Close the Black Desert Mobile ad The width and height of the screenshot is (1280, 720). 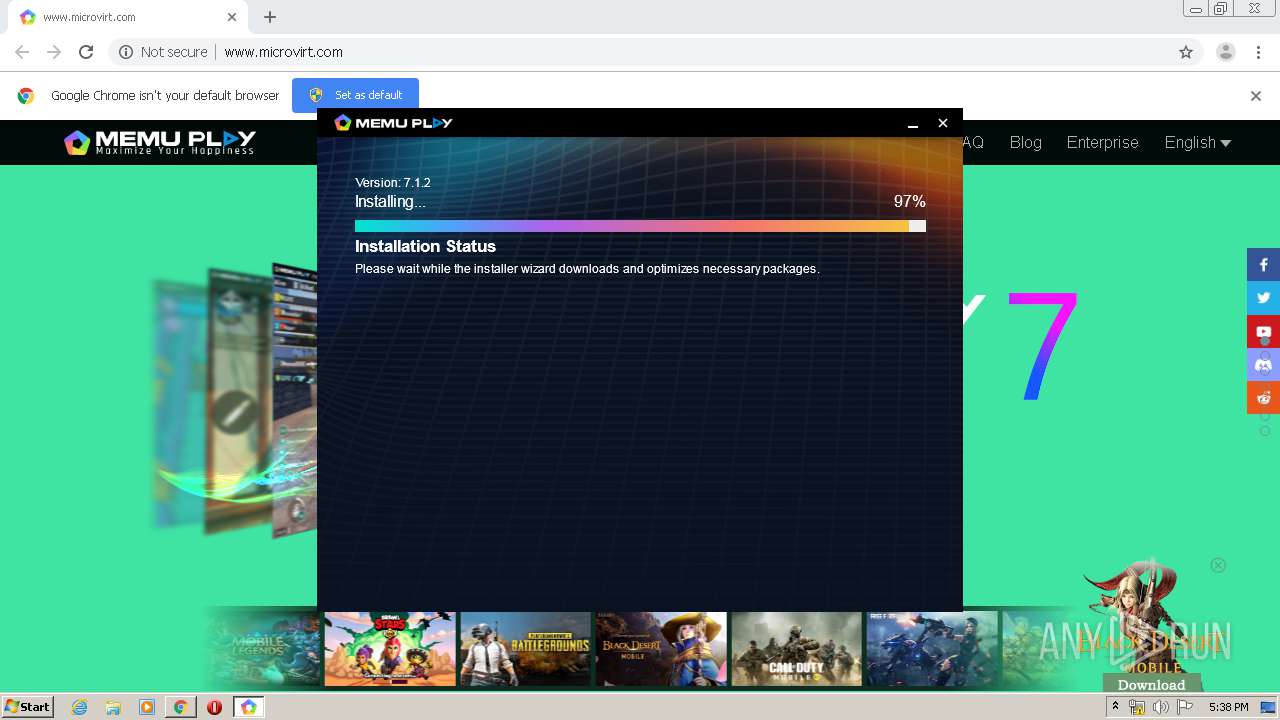(x=1218, y=565)
